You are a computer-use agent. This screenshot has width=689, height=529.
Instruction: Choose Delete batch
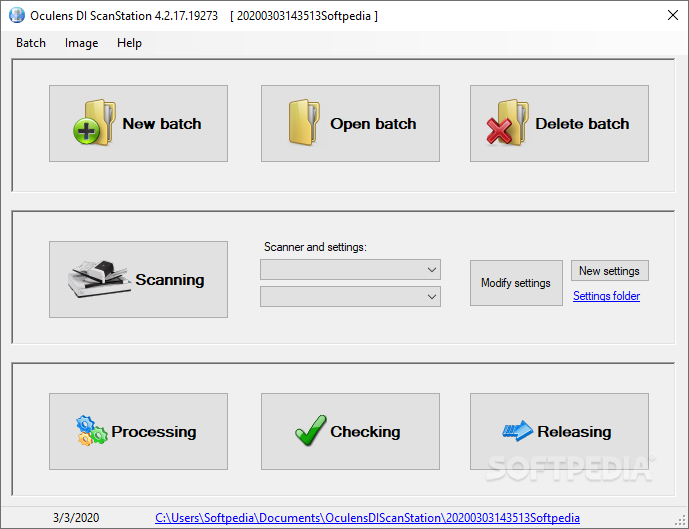tap(559, 123)
